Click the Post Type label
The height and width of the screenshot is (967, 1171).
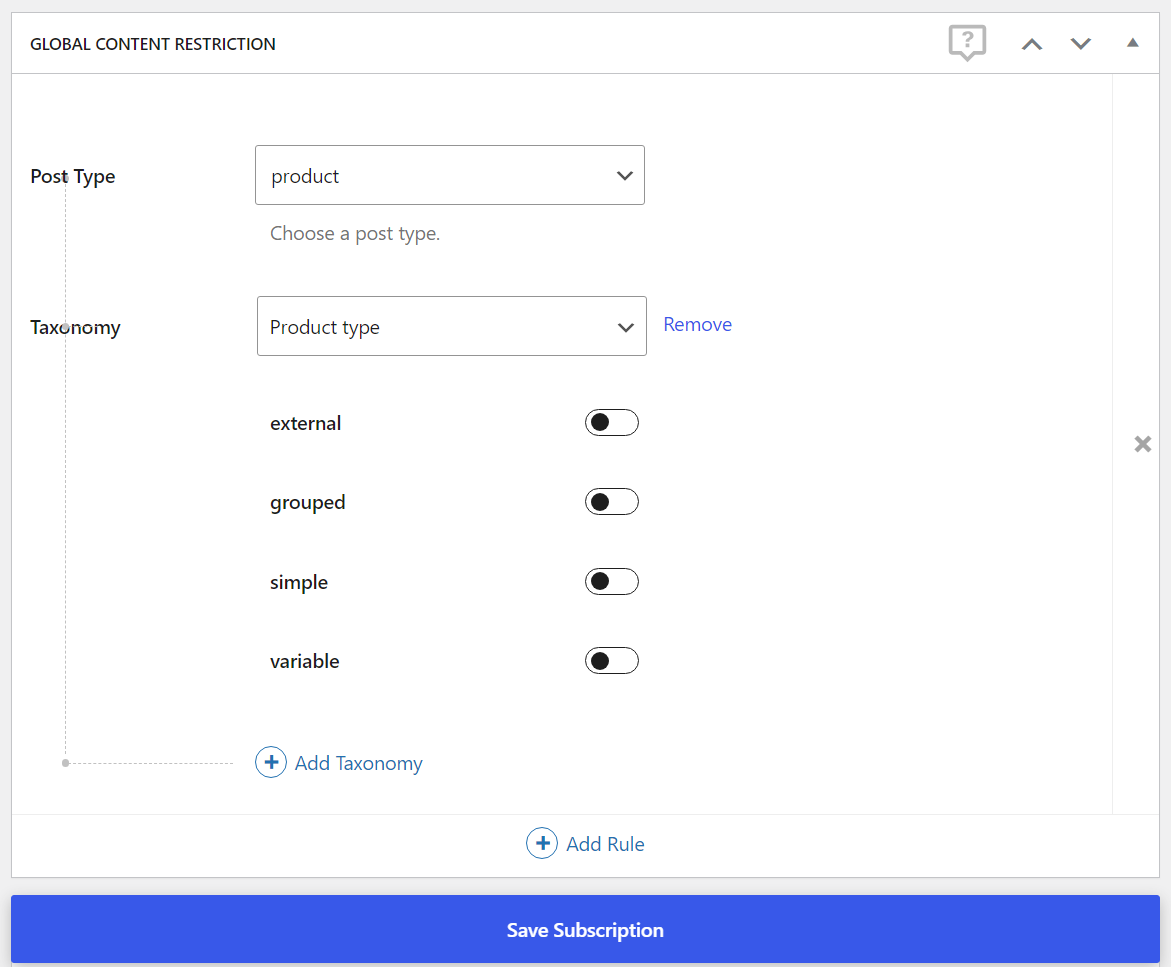click(72, 176)
